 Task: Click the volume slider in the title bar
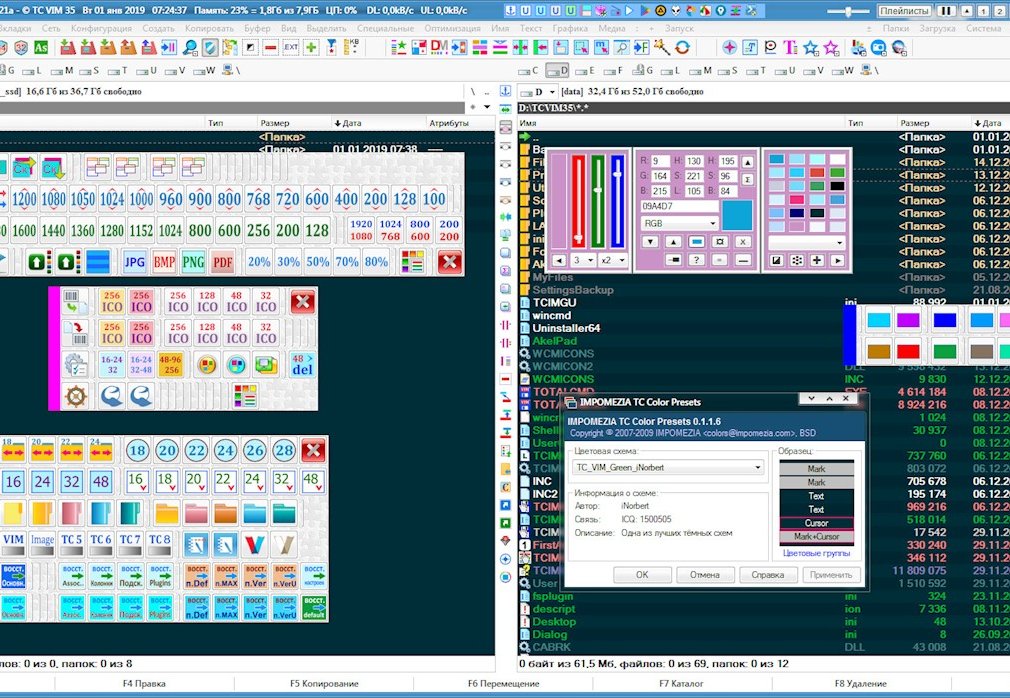(x=848, y=11)
